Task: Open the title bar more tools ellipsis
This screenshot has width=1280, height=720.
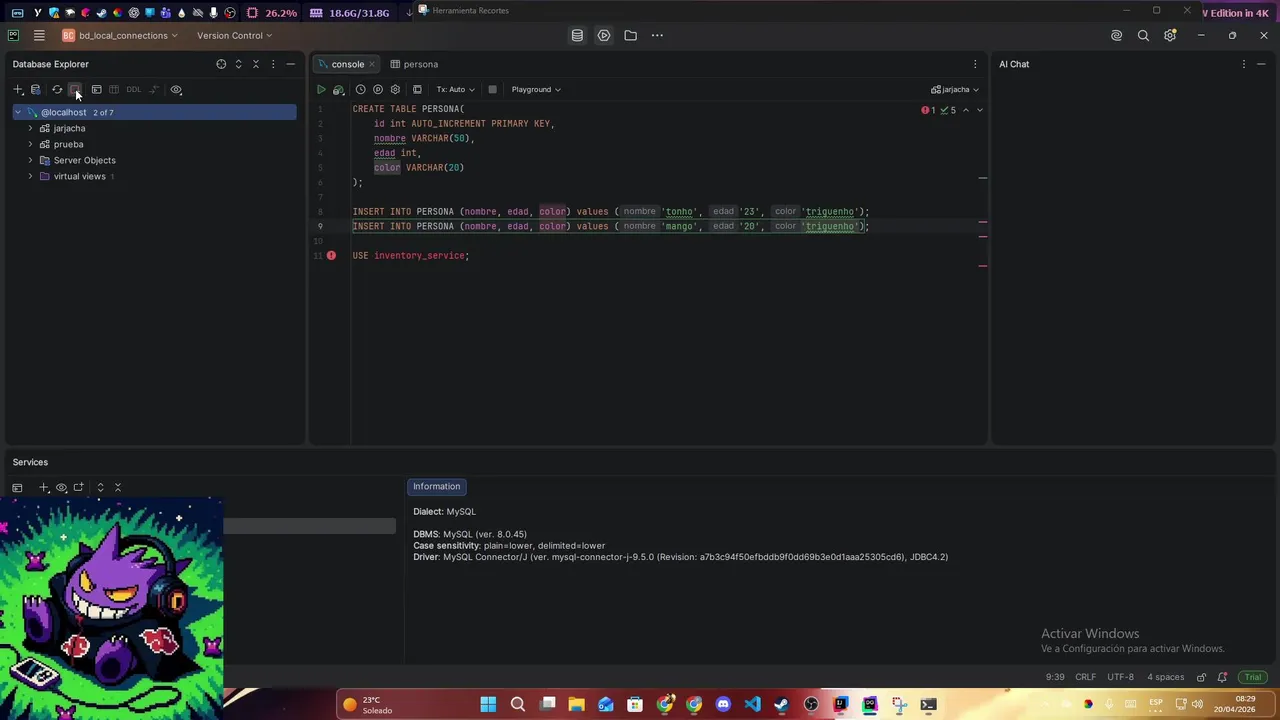Action: click(x=657, y=35)
